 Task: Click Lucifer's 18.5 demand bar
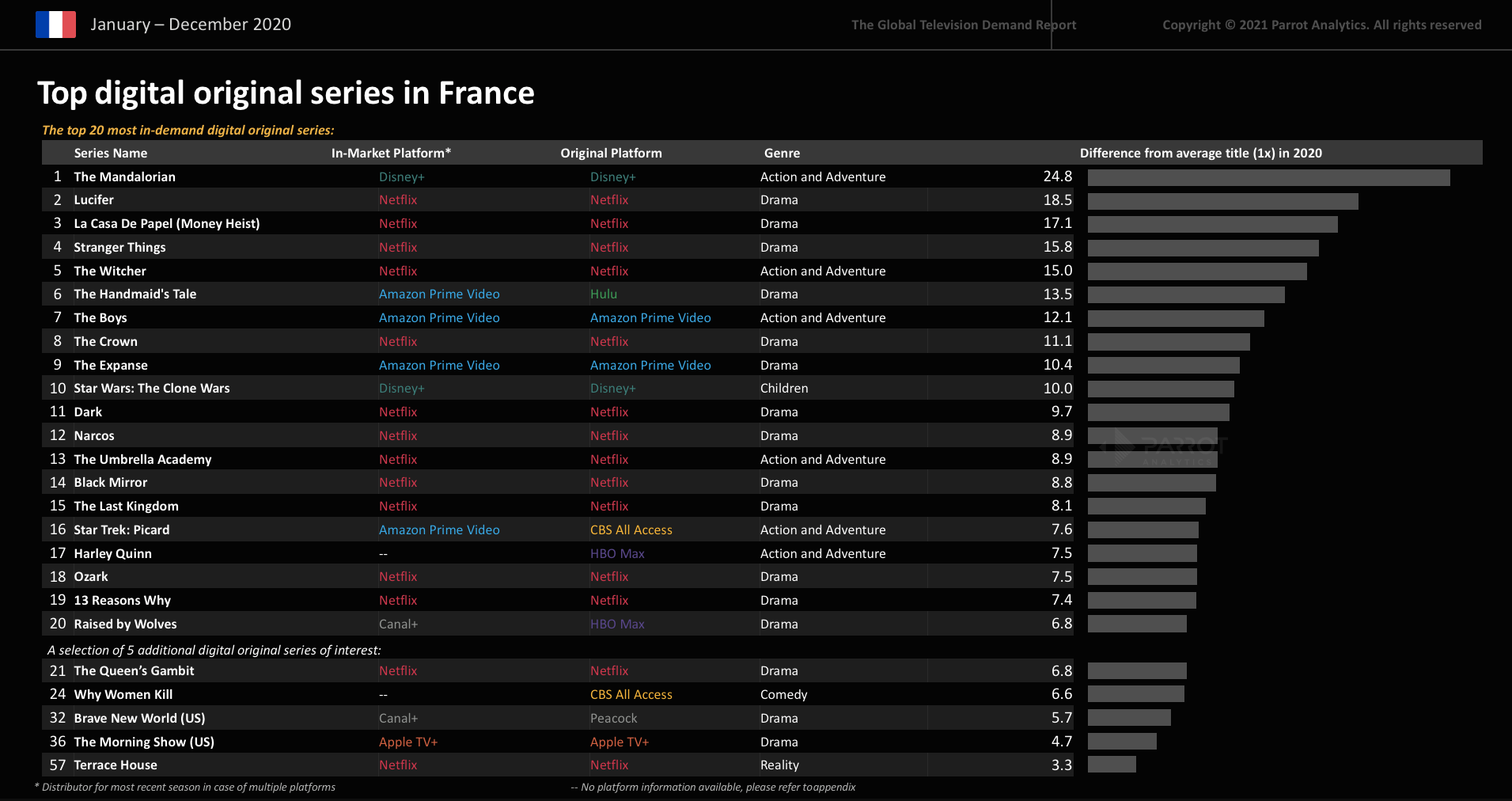coord(1222,201)
